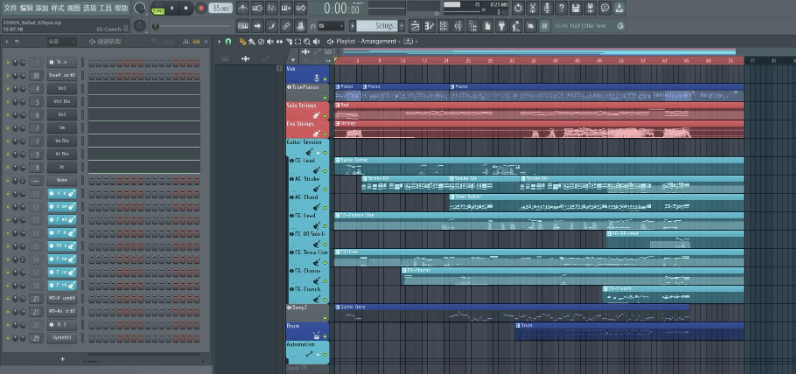Screen dimensions: 796x374
Task: Click the note/clip grouping brush icon
Action: point(272,25)
